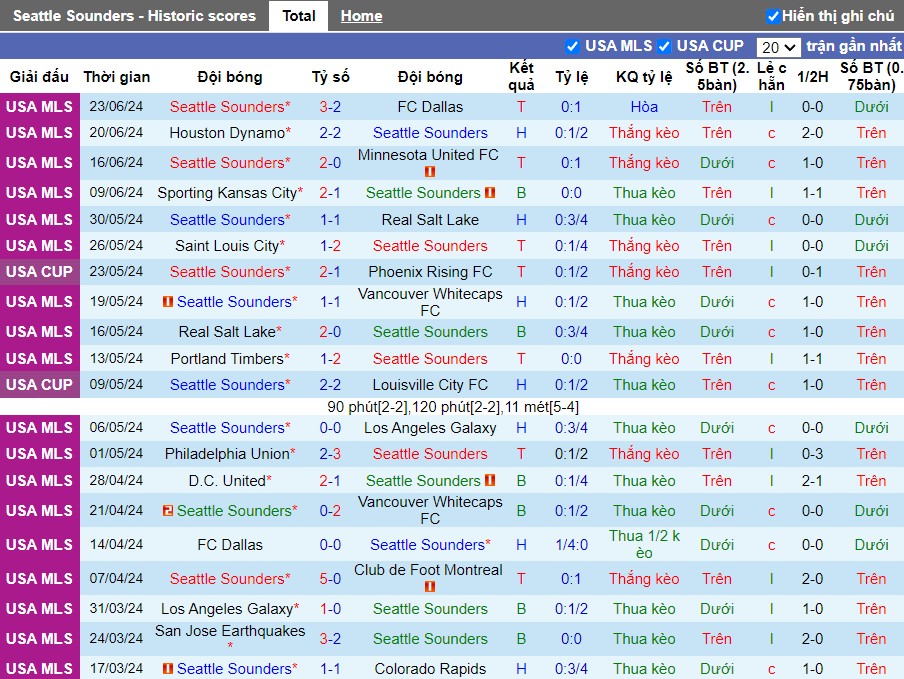
Task: Open Vancouver Whitecaps FC link on 19/05/24 row
Action: (x=430, y=302)
